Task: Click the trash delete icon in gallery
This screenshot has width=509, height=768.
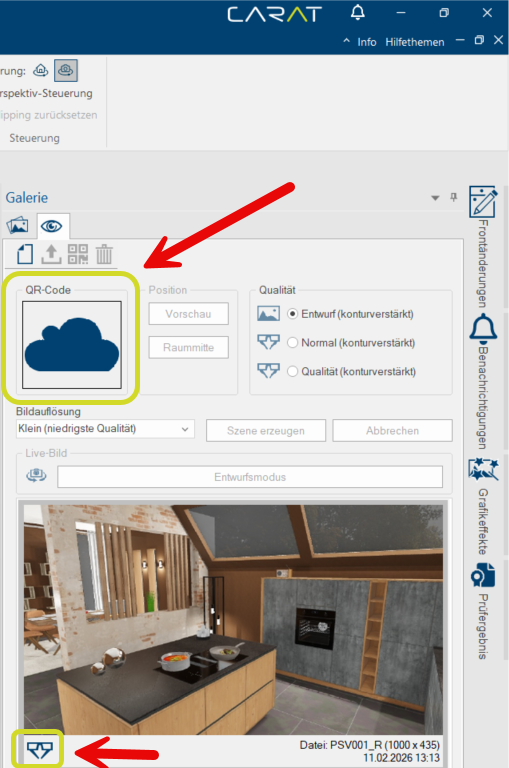Action: 104,255
